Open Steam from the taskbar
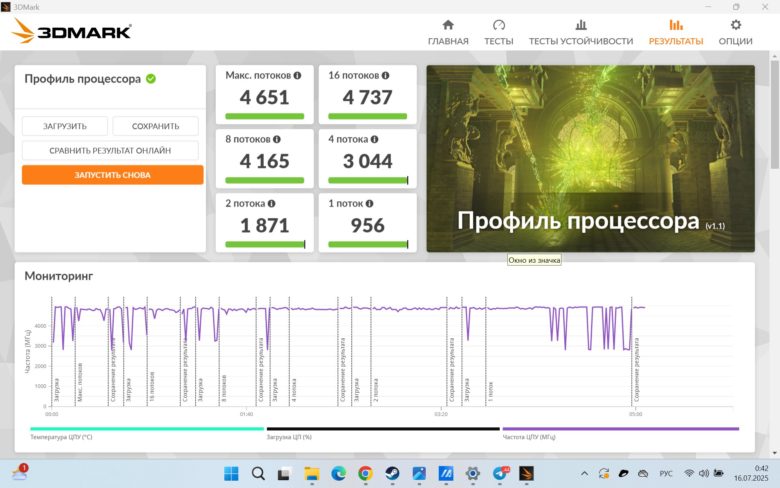 point(392,474)
